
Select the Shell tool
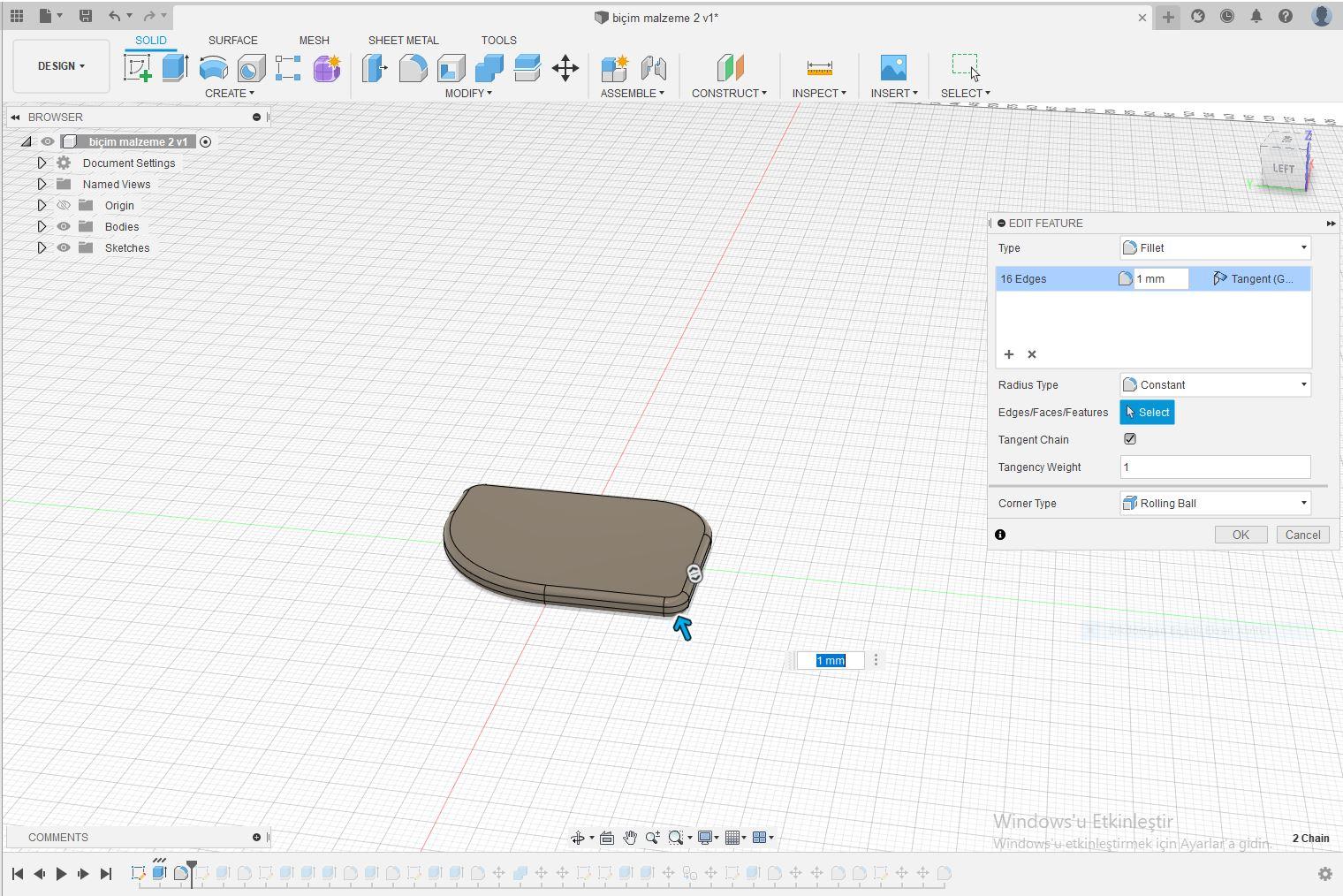click(x=451, y=68)
